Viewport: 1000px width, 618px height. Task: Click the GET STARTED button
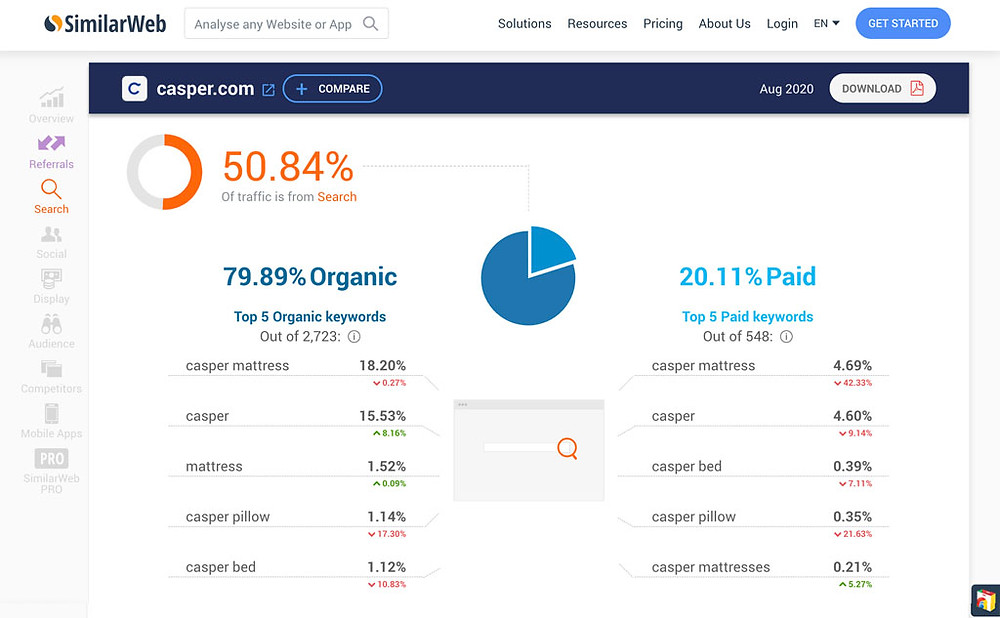[902, 24]
